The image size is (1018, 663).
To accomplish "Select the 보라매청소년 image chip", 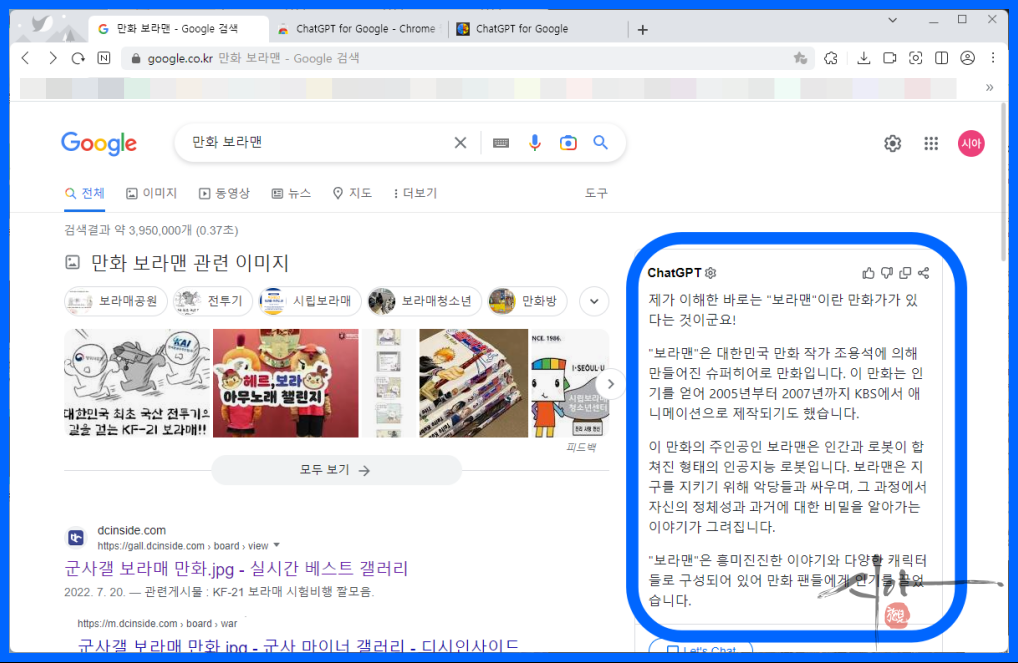I will [424, 301].
